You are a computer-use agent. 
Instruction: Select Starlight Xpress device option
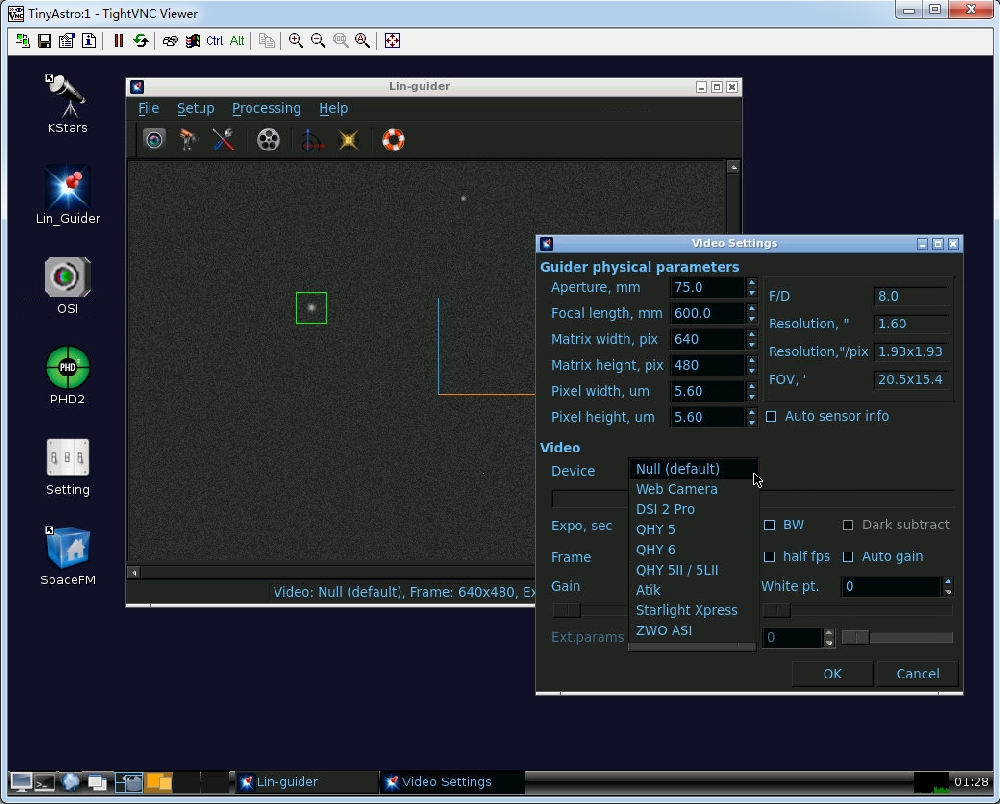693,610
